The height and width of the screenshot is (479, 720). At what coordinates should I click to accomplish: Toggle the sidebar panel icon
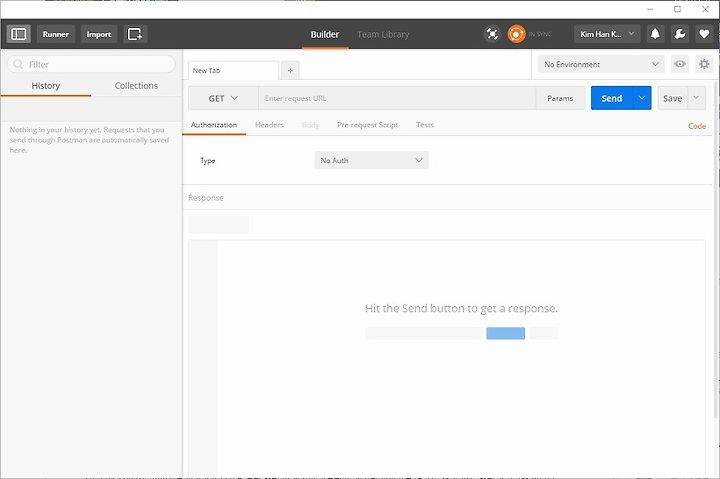coord(18,34)
